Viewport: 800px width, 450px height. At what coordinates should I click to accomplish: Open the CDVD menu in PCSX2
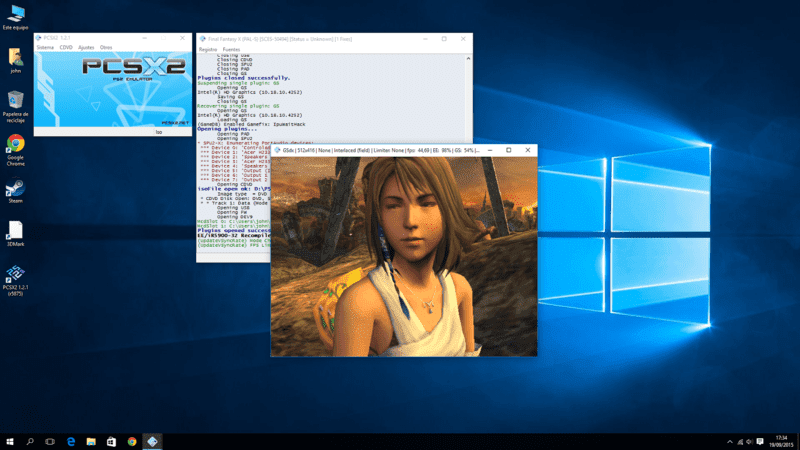click(66, 47)
